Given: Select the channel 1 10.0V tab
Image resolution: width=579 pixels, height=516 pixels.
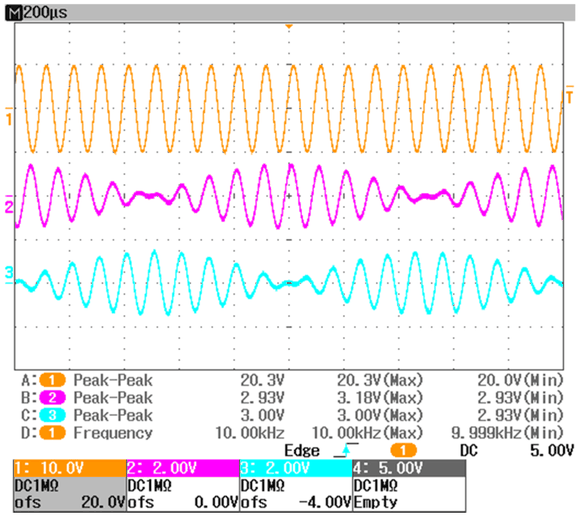Looking at the screenshot, I should pos(70,468).
